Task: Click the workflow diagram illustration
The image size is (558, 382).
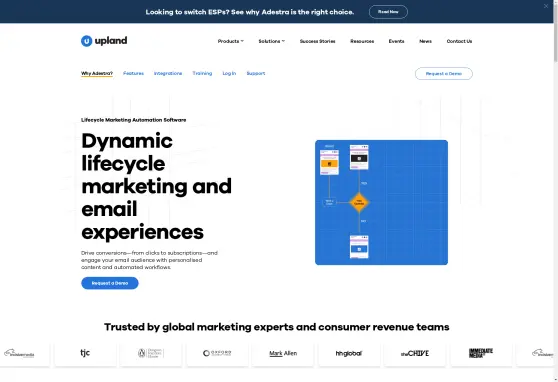Action: click(381, 202)
